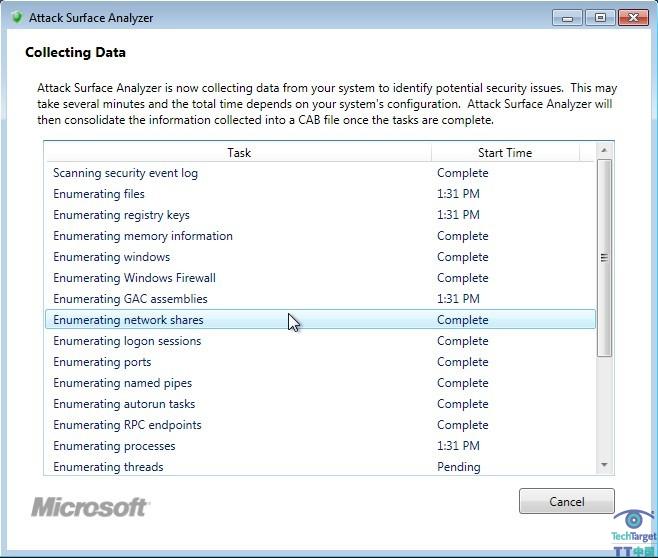Screen dimensions: 658x558
Task: Select the Enumerating logon sessions row
Action: [320, 341]
